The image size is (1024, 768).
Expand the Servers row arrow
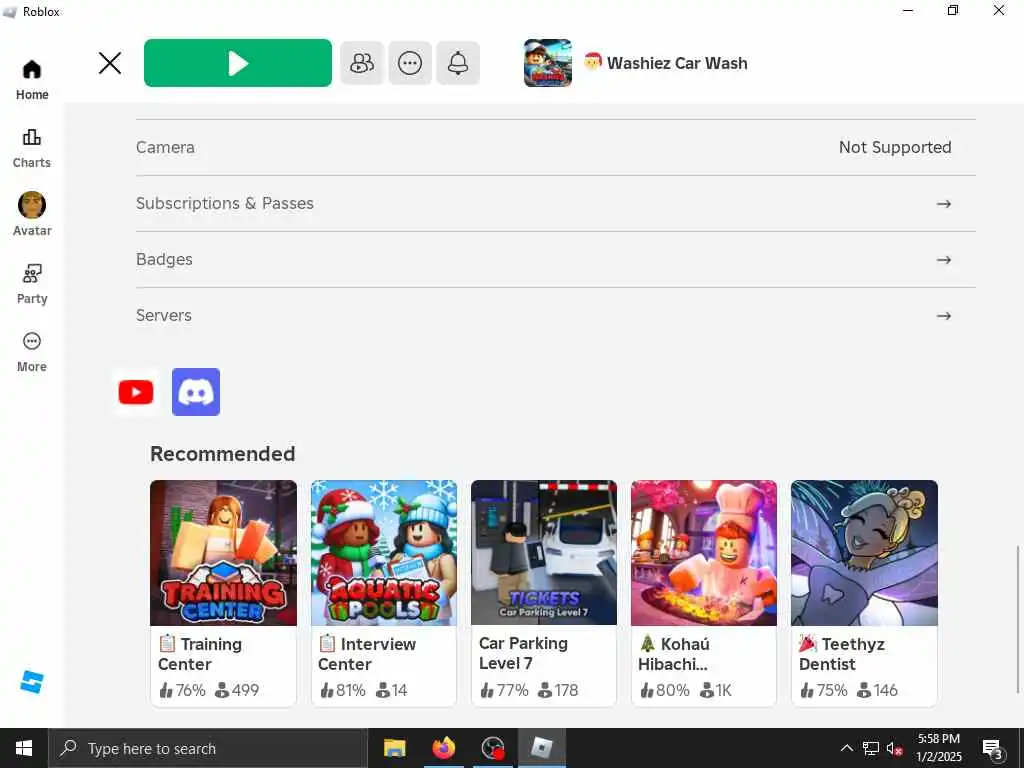(944, 316)
